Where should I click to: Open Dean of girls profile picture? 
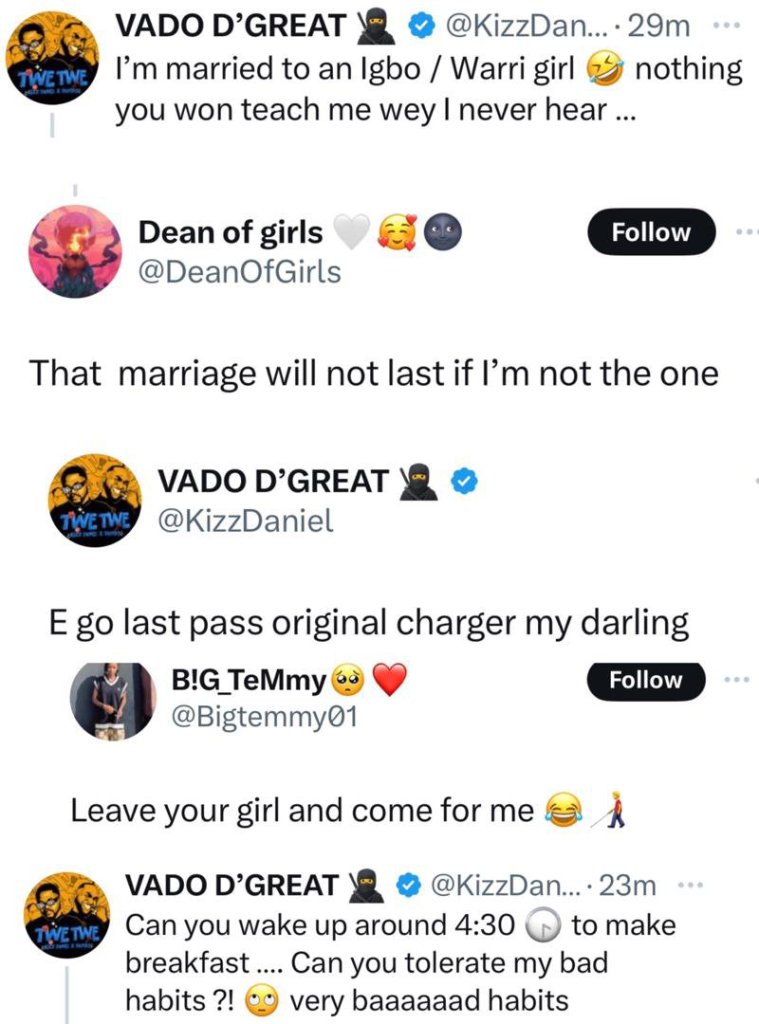(x=75, y=251)
